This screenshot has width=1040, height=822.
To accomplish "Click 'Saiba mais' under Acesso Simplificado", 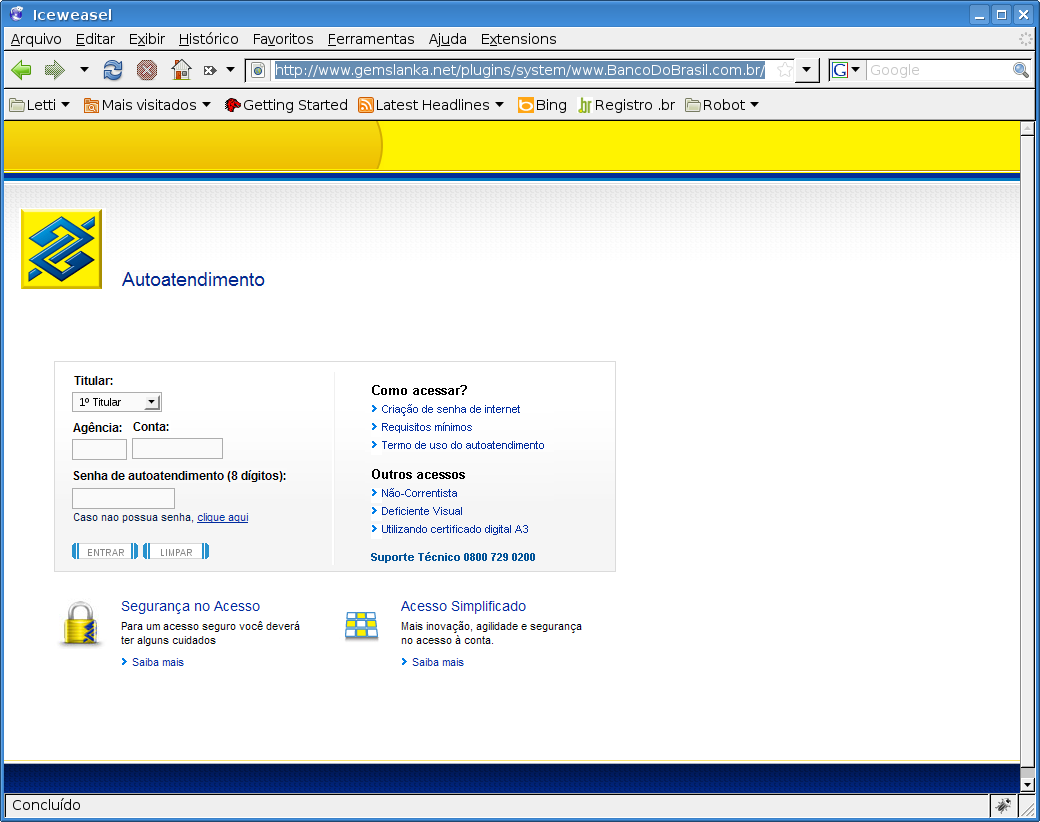I will 438,662.
